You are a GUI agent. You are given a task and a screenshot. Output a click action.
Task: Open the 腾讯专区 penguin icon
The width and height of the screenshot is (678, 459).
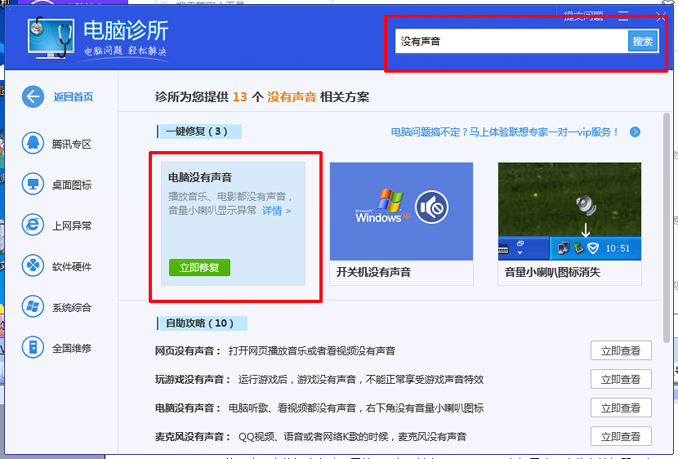[35, 143]
